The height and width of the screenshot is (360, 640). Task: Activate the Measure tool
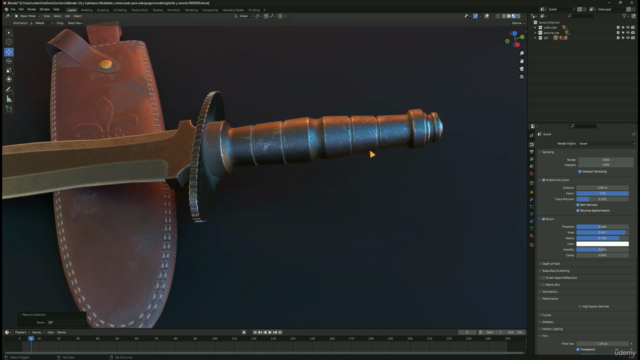coord(9,99)
